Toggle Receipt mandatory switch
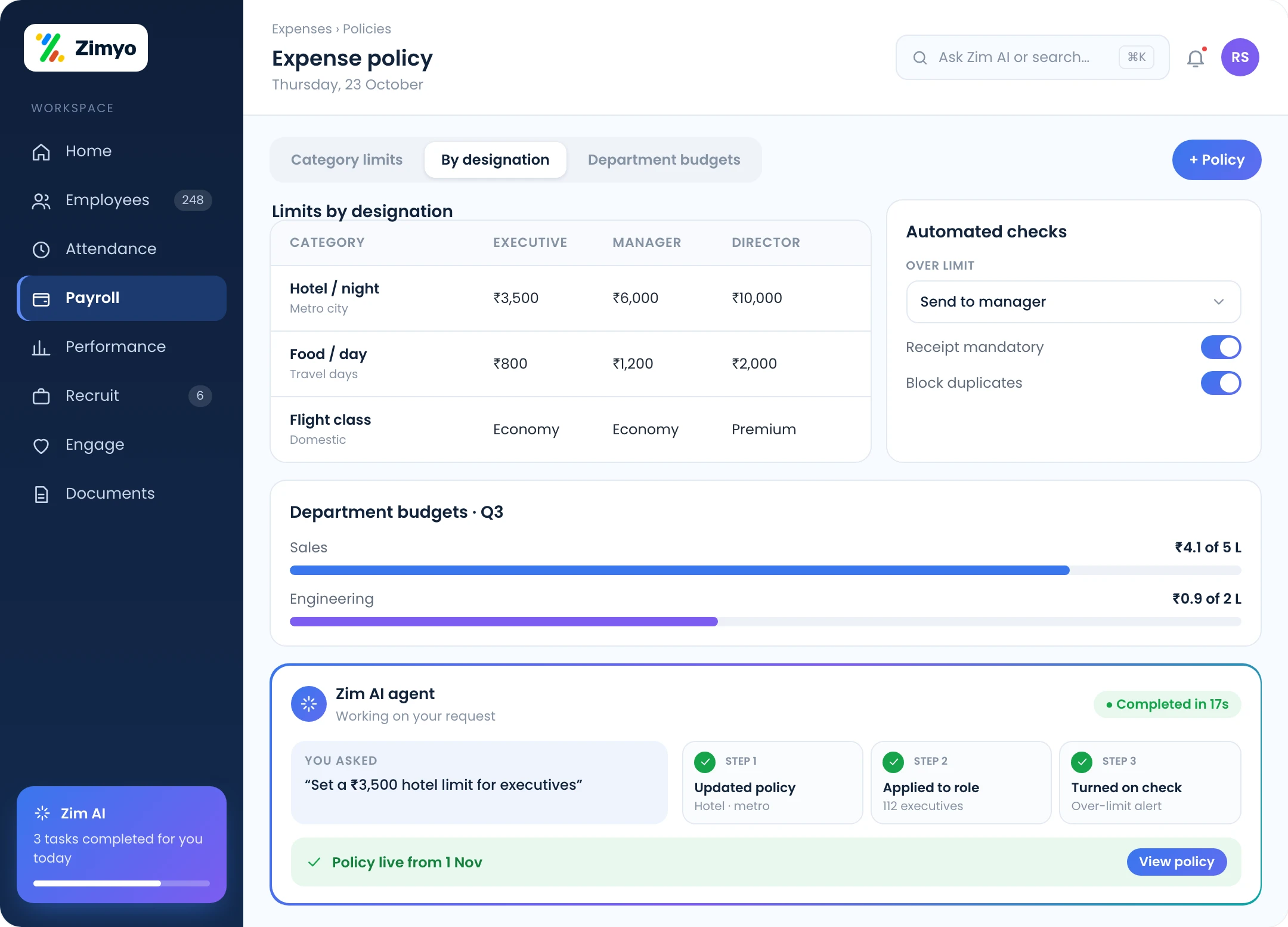The image size is (1288, 927). (x=1221, y=347)
